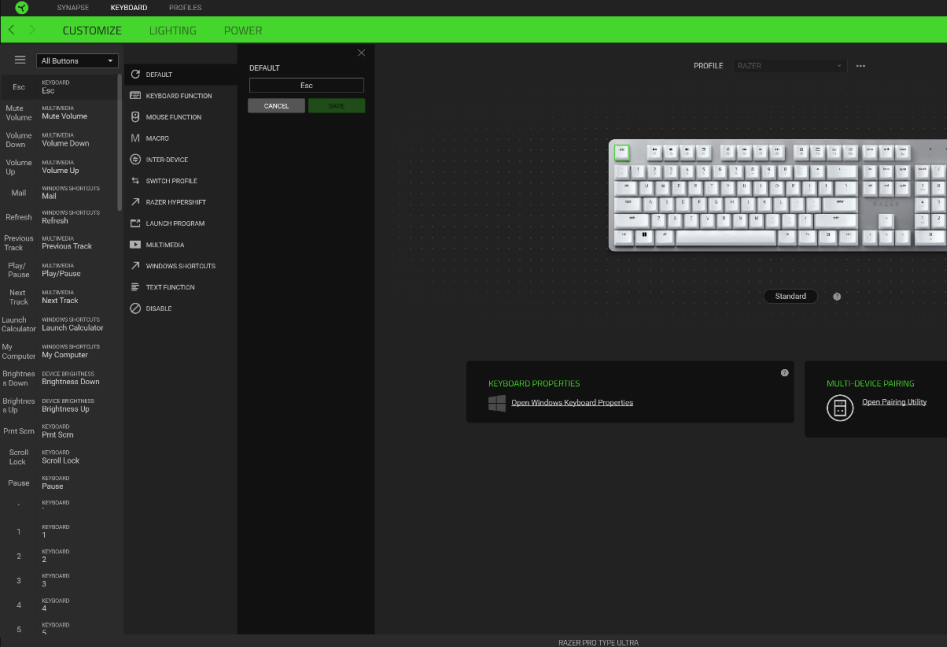
Task: Open the profile options ellipsis menu
Action: tap(860, 65)
